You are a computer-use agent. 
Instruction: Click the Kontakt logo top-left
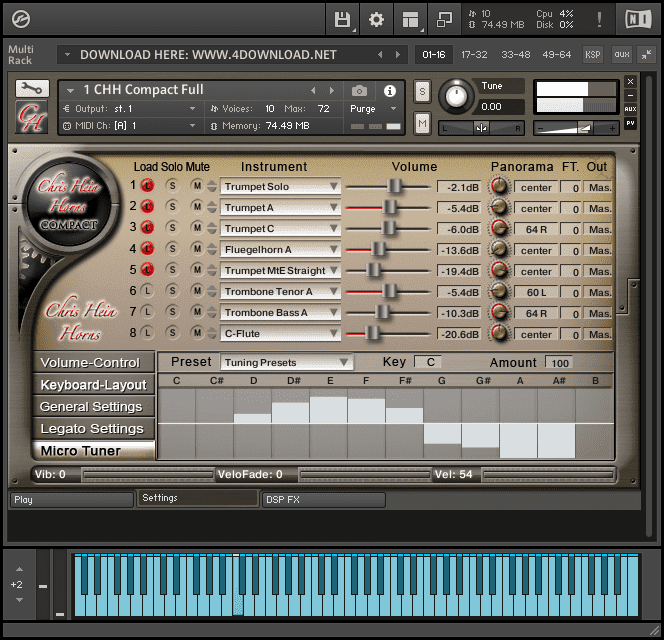point(20,19)
